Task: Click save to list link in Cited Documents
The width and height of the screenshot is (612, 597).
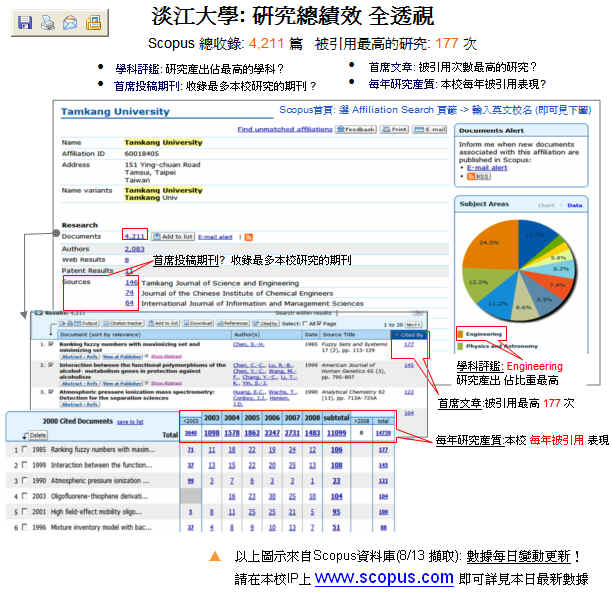Action: (x=130, y=422)
